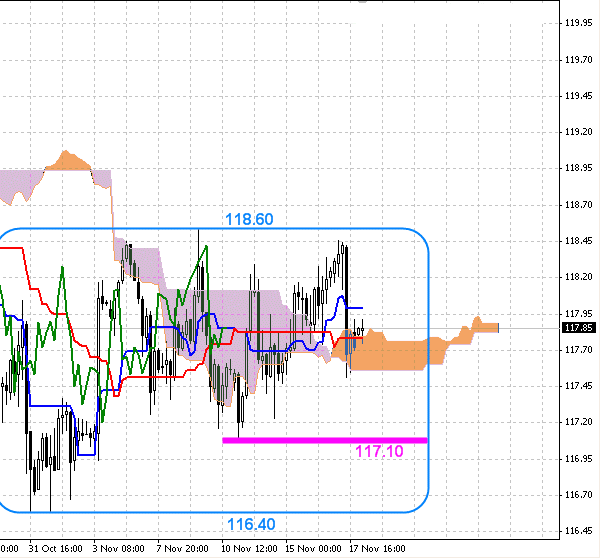The width and height of the screenshot is (600, 558).
Task: Click the 117.45 price scale label
Action: click(x=579, y=386)
